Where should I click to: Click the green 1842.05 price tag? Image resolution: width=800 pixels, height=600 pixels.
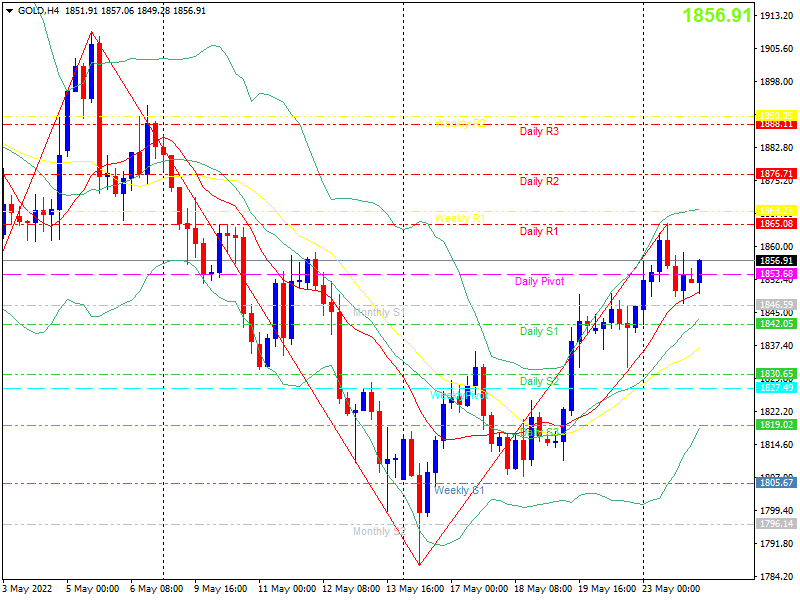[776, 324]
